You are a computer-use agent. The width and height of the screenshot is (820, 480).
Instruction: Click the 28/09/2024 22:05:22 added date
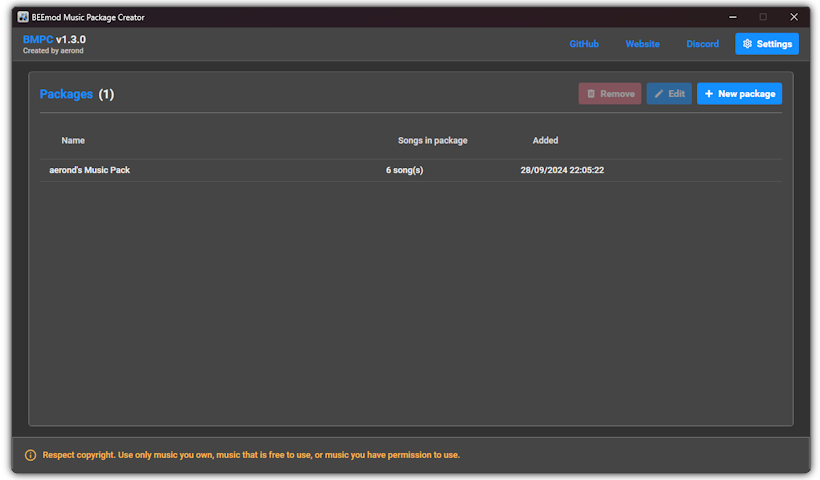562,170
